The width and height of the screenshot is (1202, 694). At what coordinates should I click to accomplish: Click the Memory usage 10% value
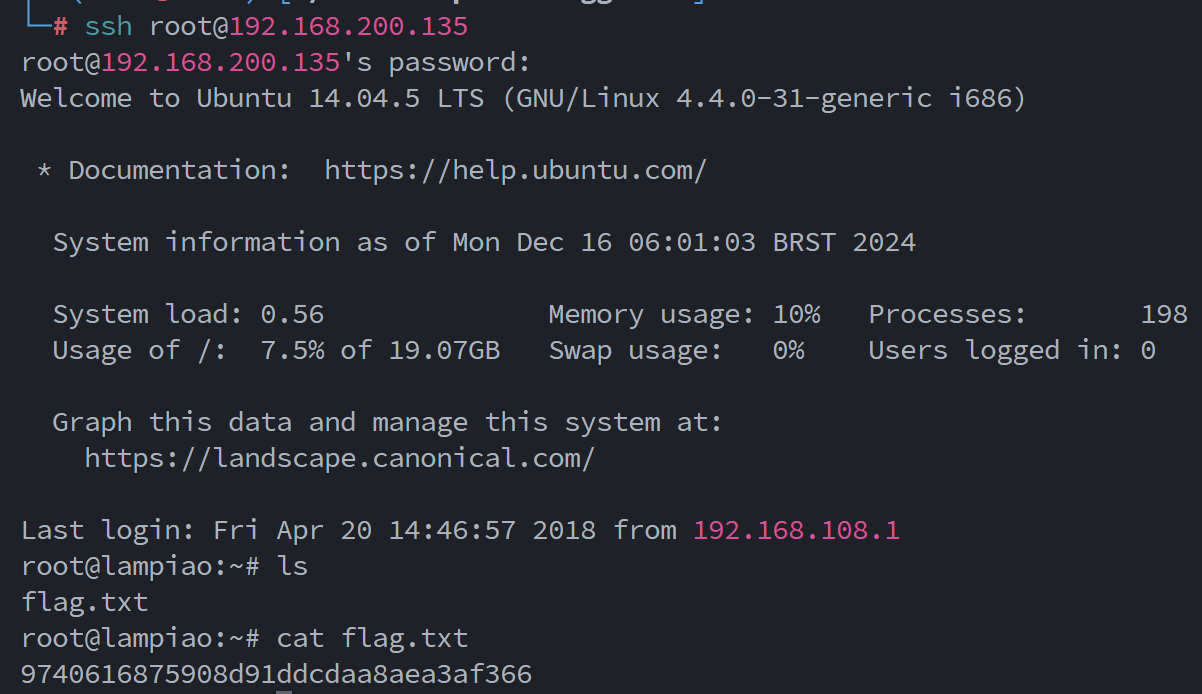click(796, 314)
